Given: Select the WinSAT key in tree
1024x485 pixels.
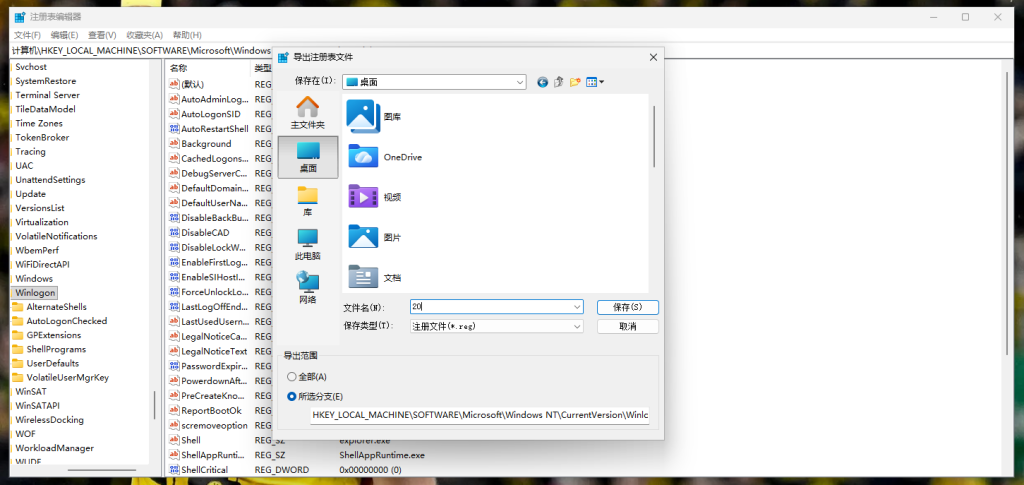Looking at the screenshot, I should (31, 392).
